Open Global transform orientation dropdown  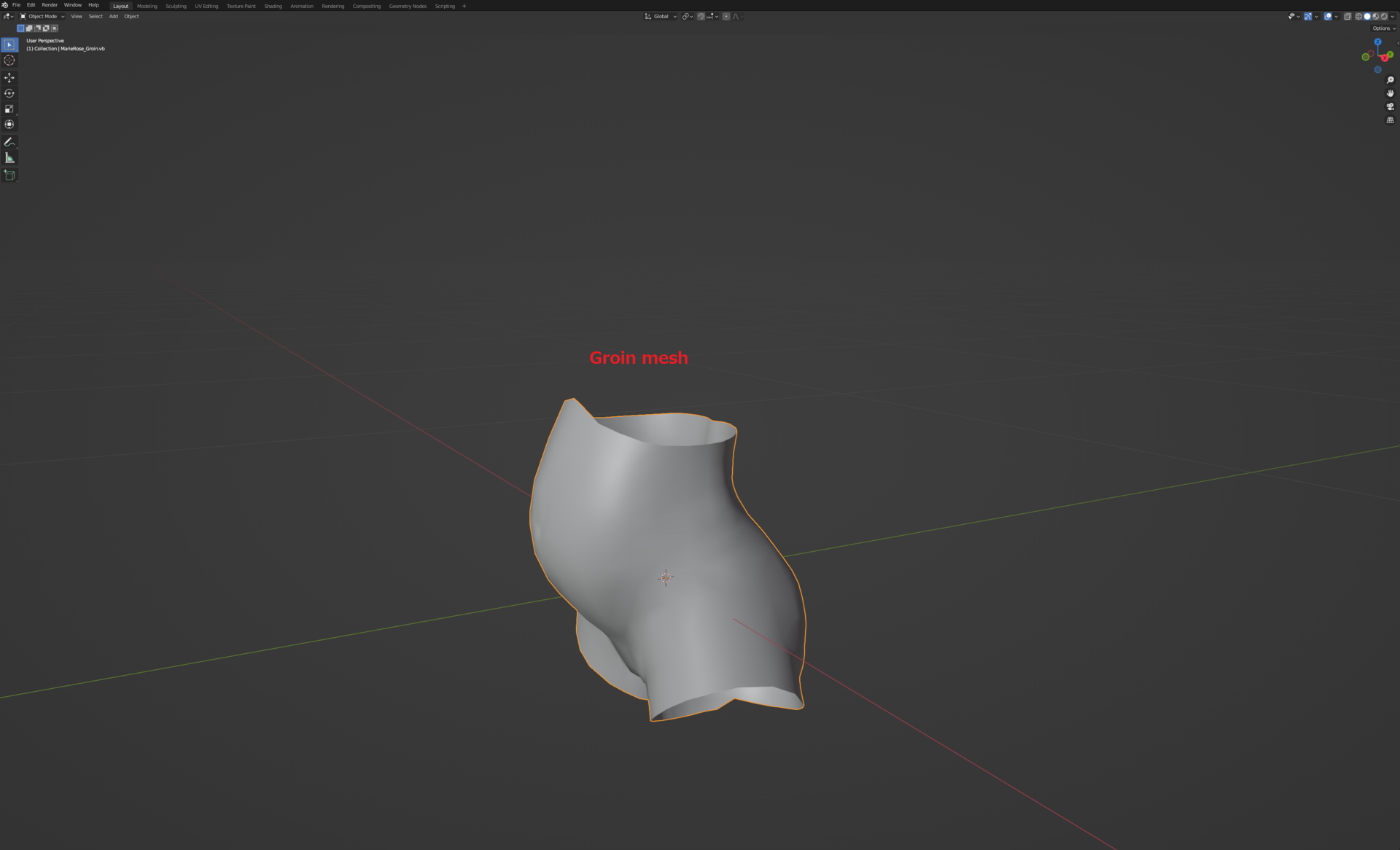(661, 16)
